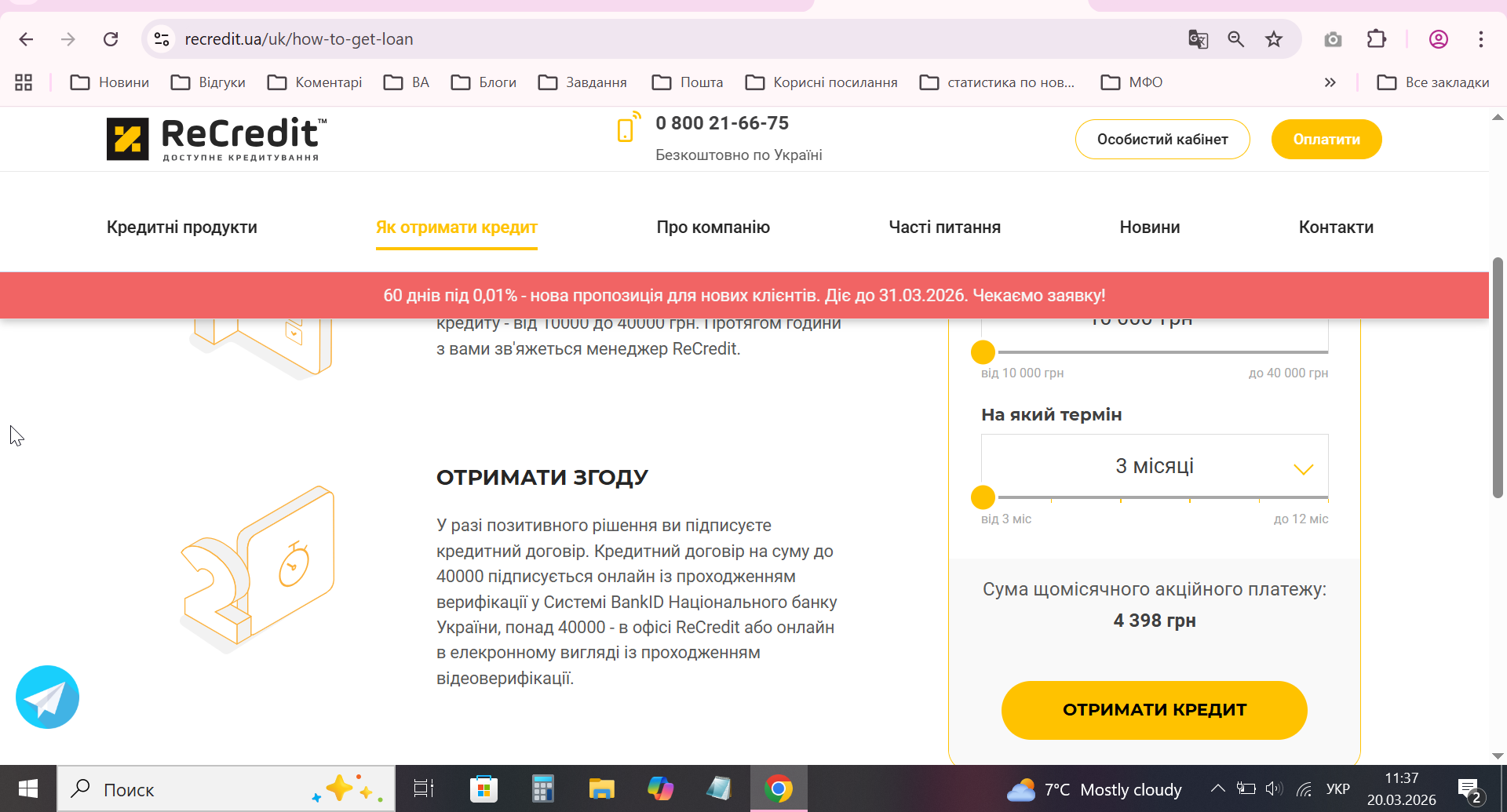Viewport: 1507px width, 812px height.
Task: Open the Extensions puzzle icon
Action: 1377,39
